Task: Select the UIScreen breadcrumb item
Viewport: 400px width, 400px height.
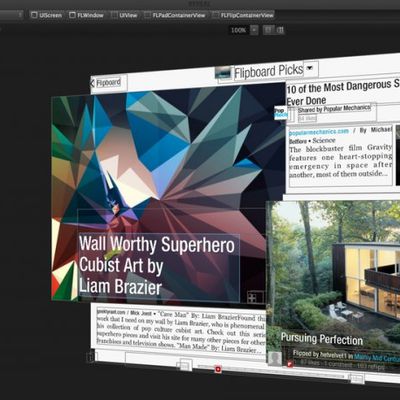Action: 46,15
